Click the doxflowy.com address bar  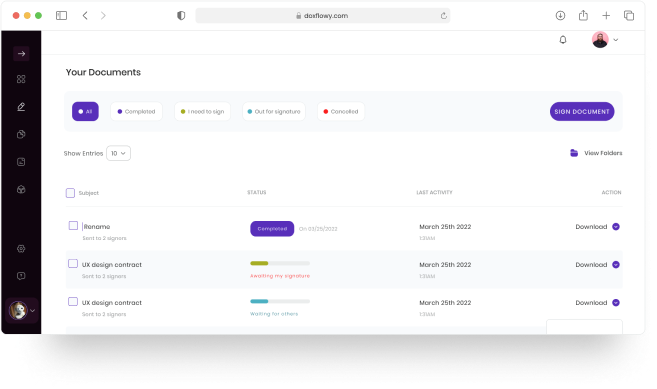pyautogui.click(x=323, y=16)
